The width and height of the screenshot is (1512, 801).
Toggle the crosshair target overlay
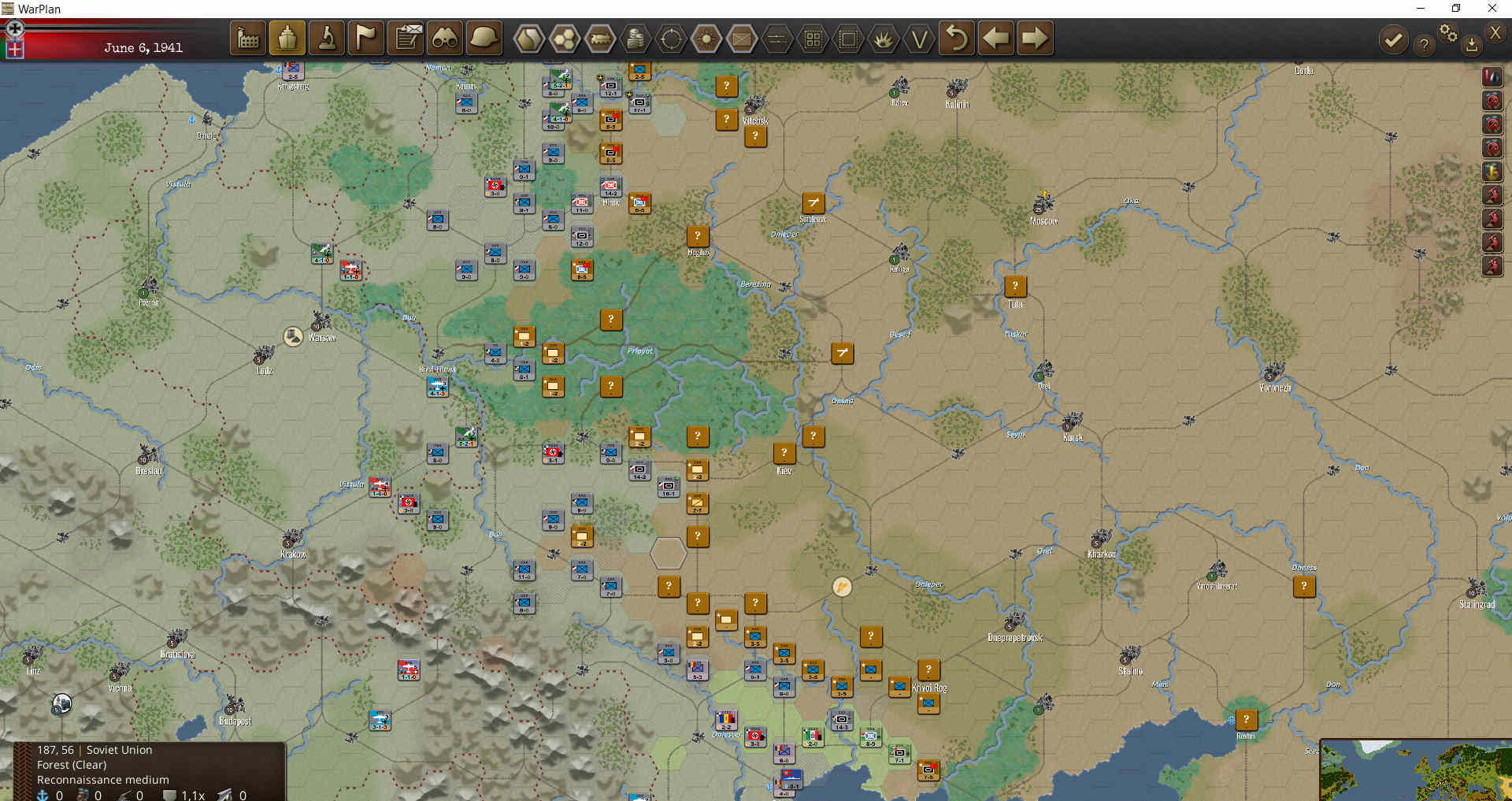671,39
